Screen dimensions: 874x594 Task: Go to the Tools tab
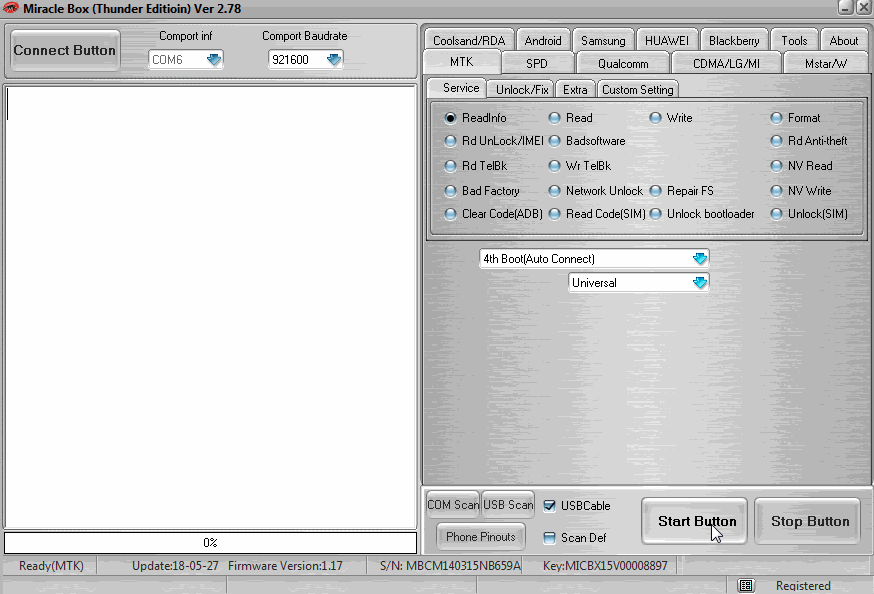point(794,41)
